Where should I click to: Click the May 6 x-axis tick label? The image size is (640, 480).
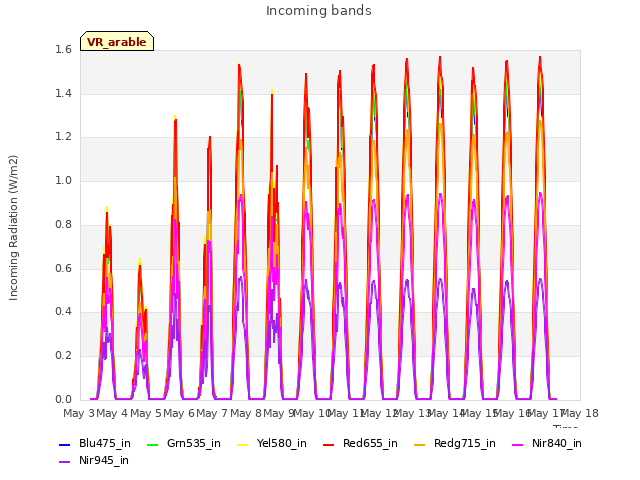pos(179,413)
